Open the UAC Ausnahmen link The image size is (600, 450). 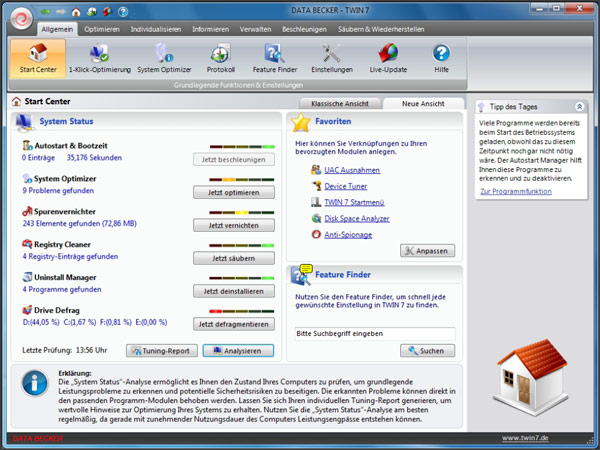click(352, 170)
